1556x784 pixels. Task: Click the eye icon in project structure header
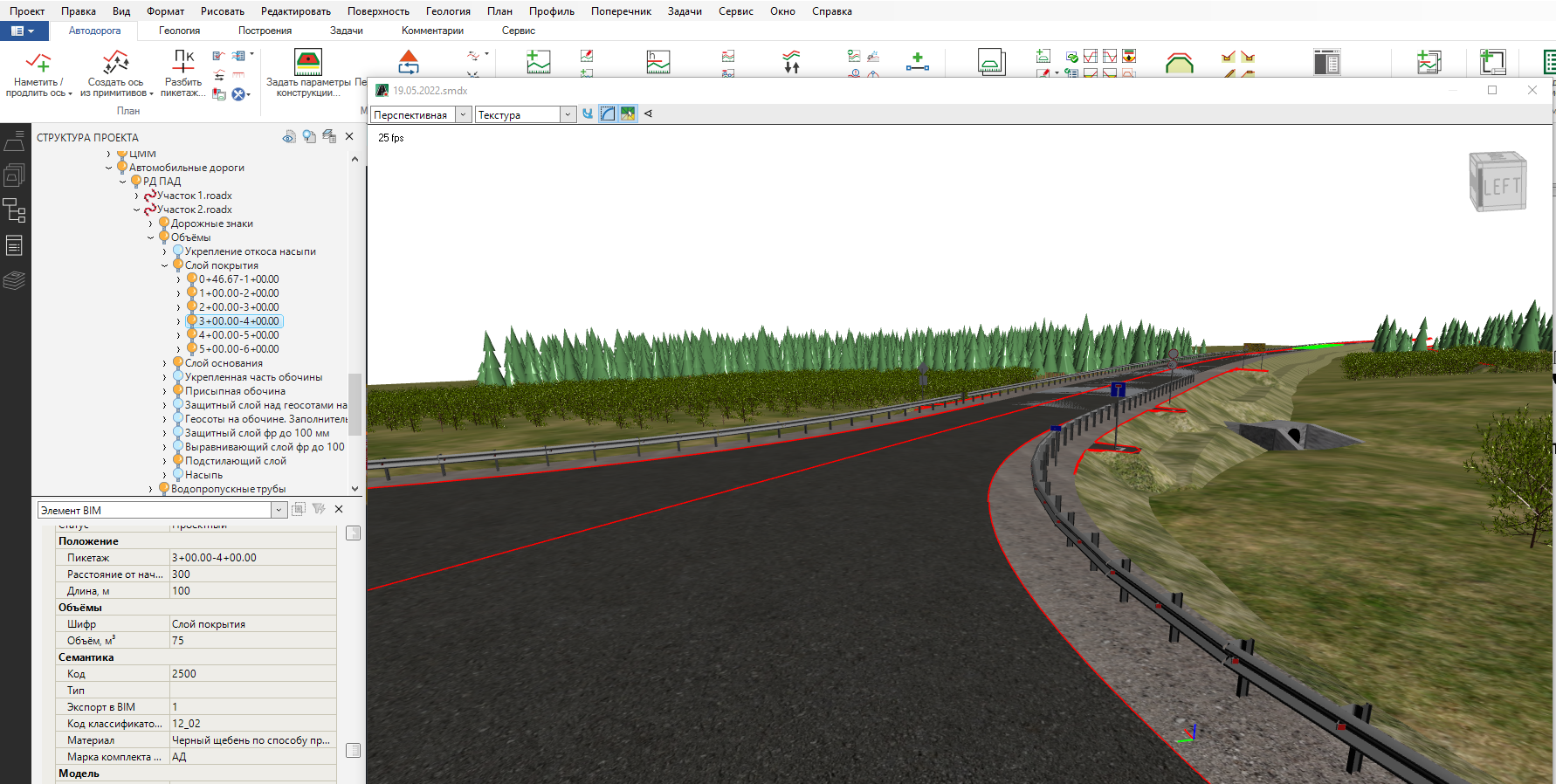pos(289,137)
